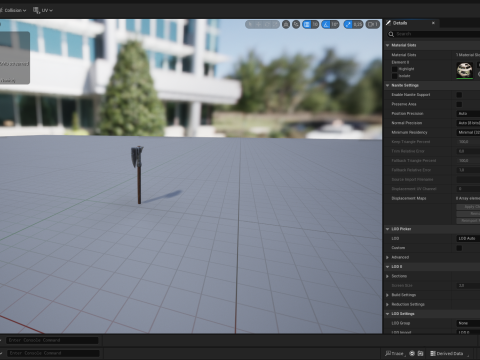The image size is (480, 360).
Task: Open the camera speed control
Action: [373, 24]
